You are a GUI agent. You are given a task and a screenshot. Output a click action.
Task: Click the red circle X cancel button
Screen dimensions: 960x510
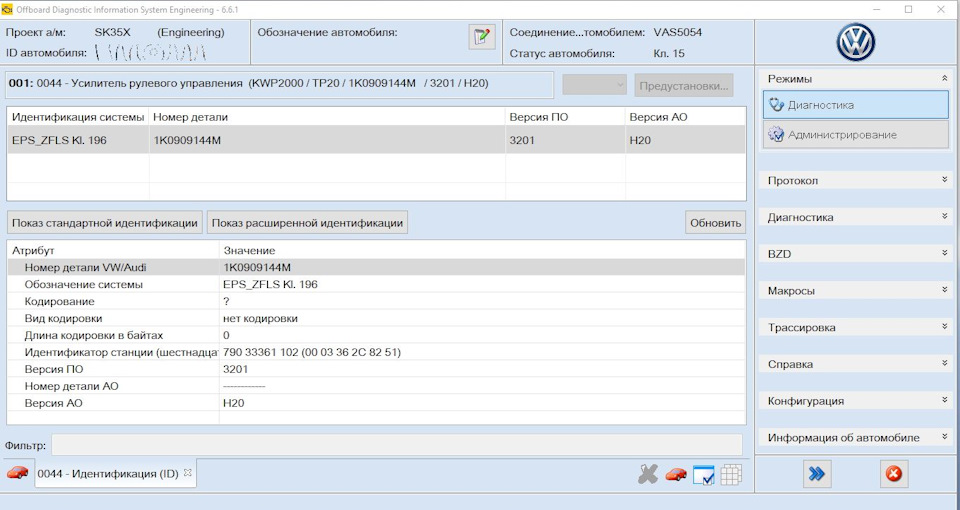pyautogui.click(x=894, y=474)
